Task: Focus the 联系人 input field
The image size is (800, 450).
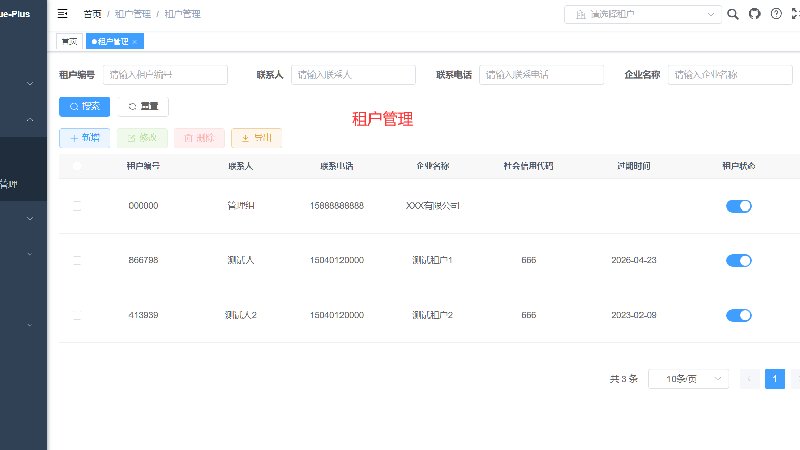Action: [353, 75]
